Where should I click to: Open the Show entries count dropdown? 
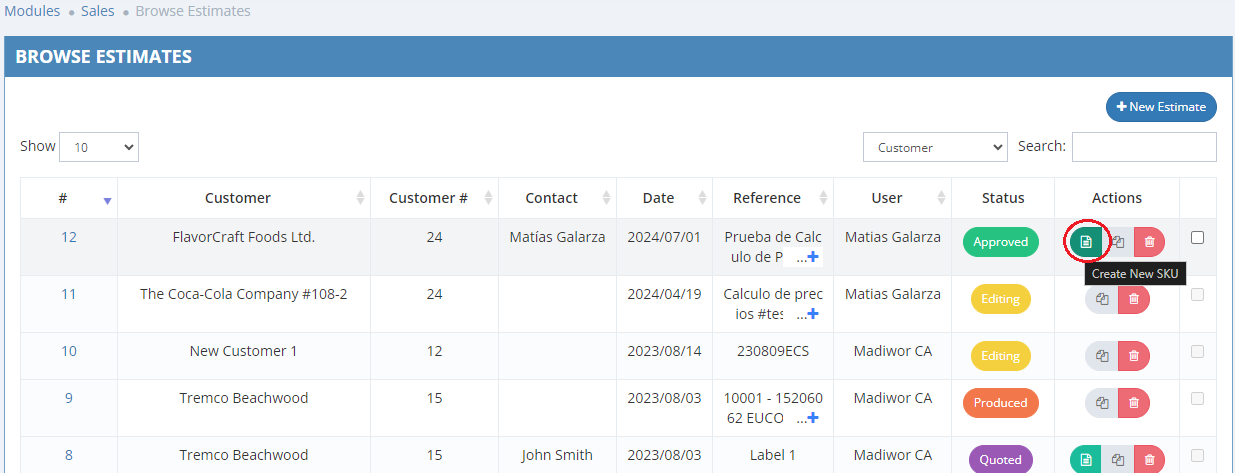click(99, 147)
